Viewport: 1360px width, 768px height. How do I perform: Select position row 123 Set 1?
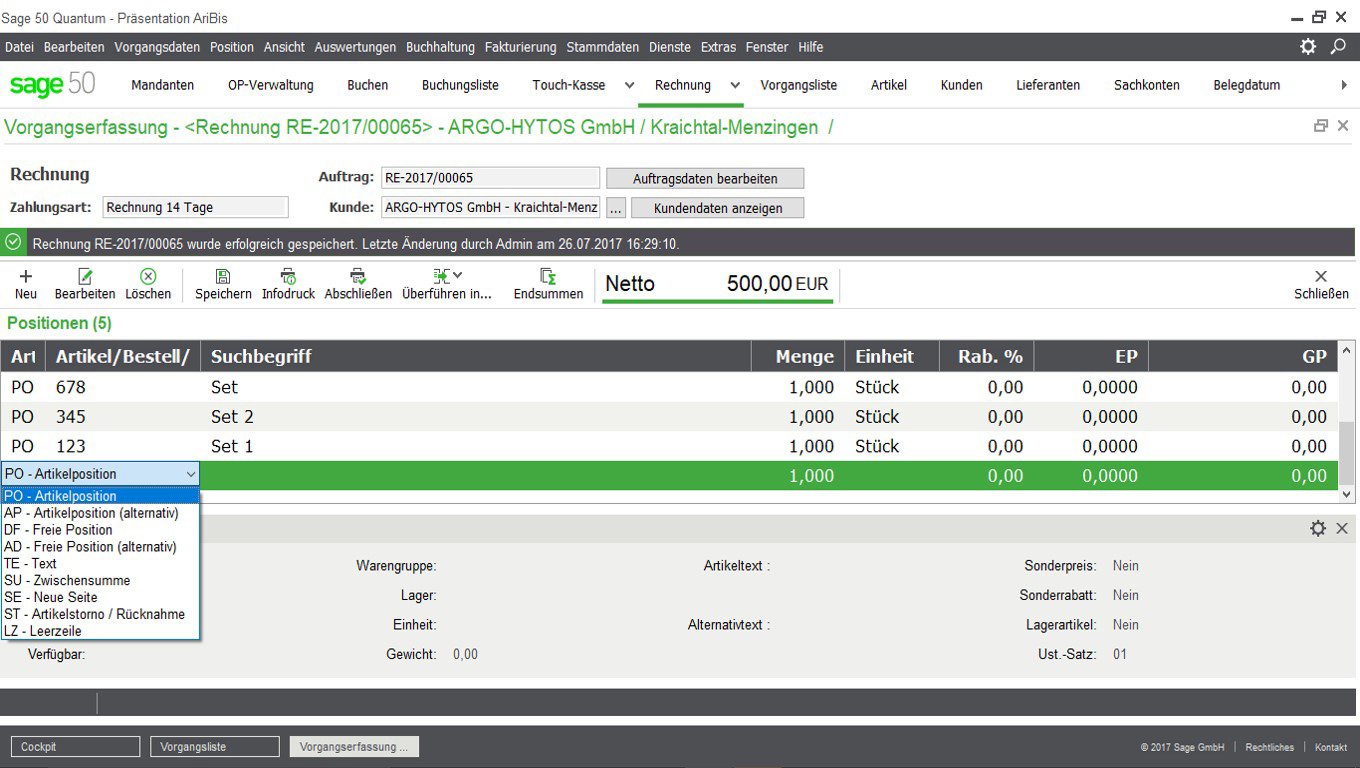pyautogui.click(x=669, y=446)
